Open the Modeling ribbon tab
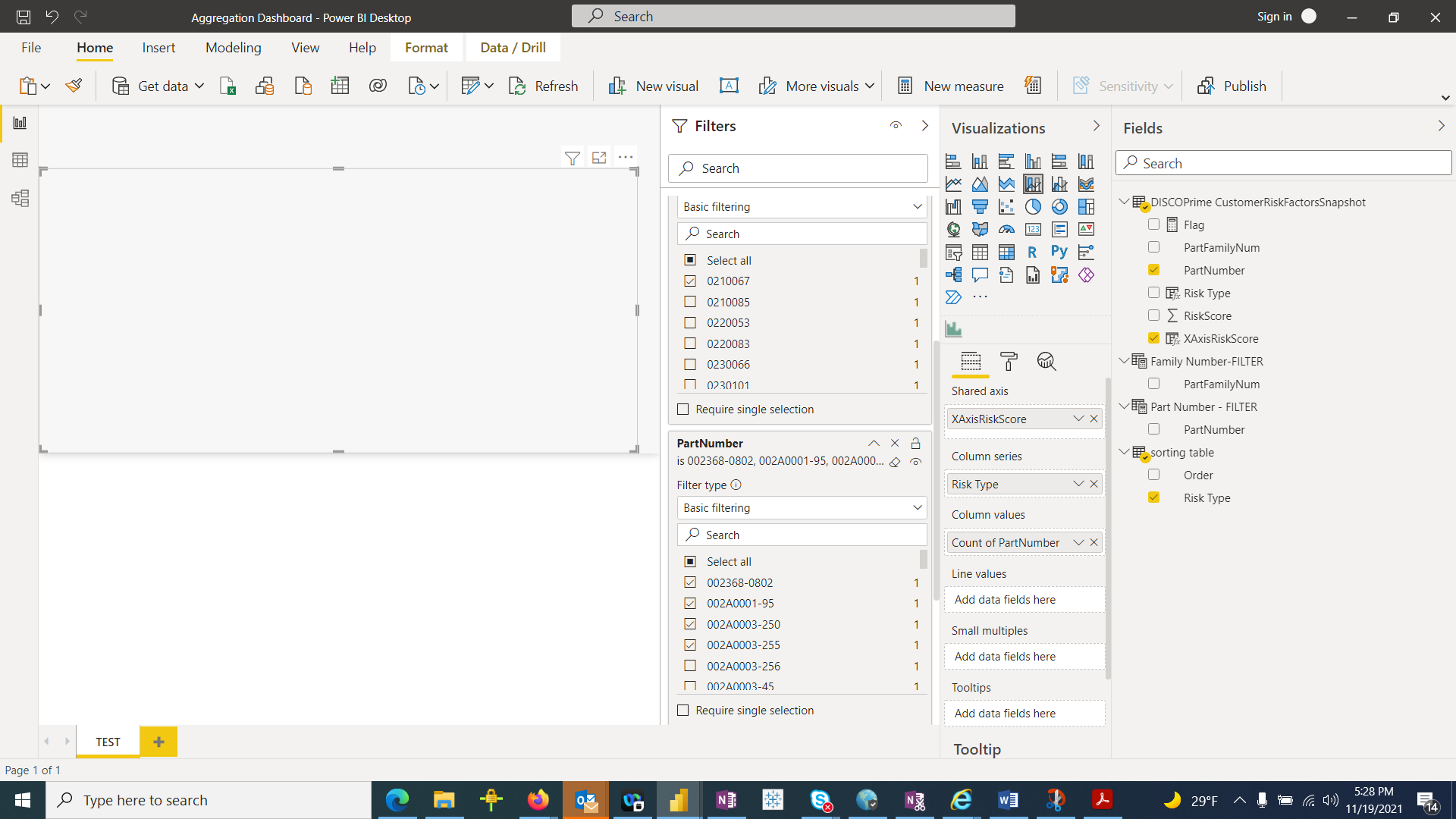The height and width of the screenshot is (819, 1456). 233,48
